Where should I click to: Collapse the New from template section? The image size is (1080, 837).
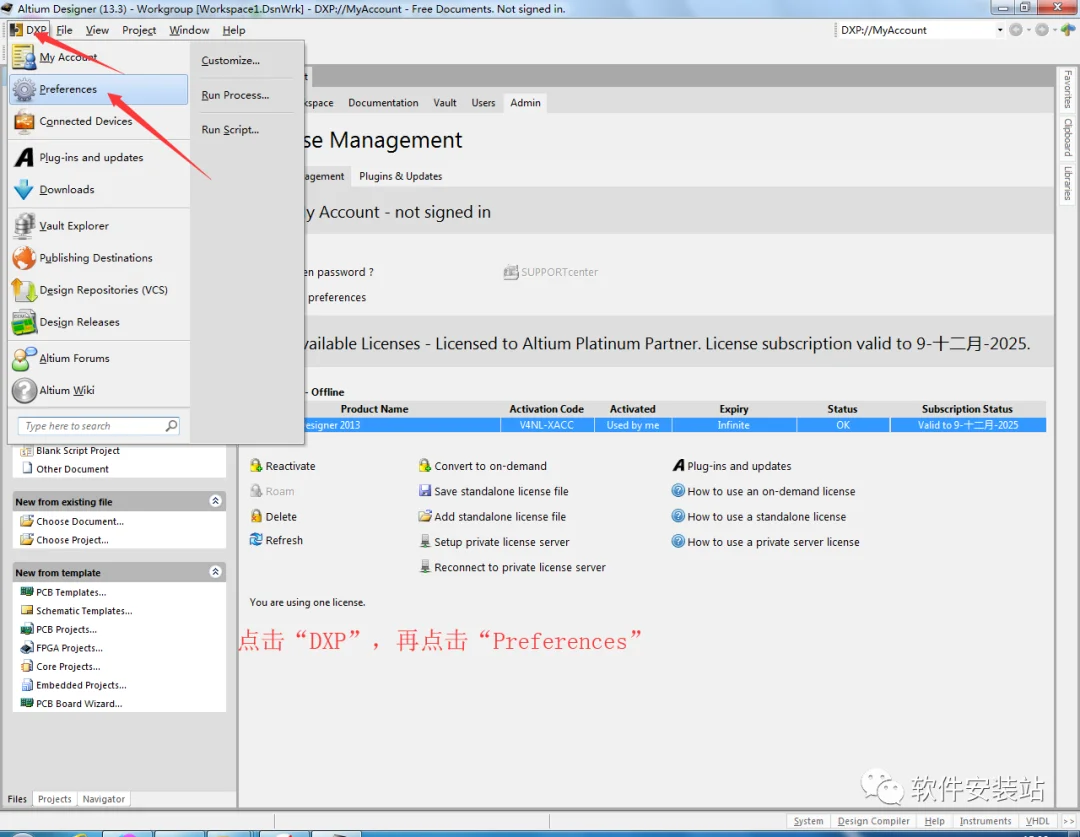click(x=215, y=572)
